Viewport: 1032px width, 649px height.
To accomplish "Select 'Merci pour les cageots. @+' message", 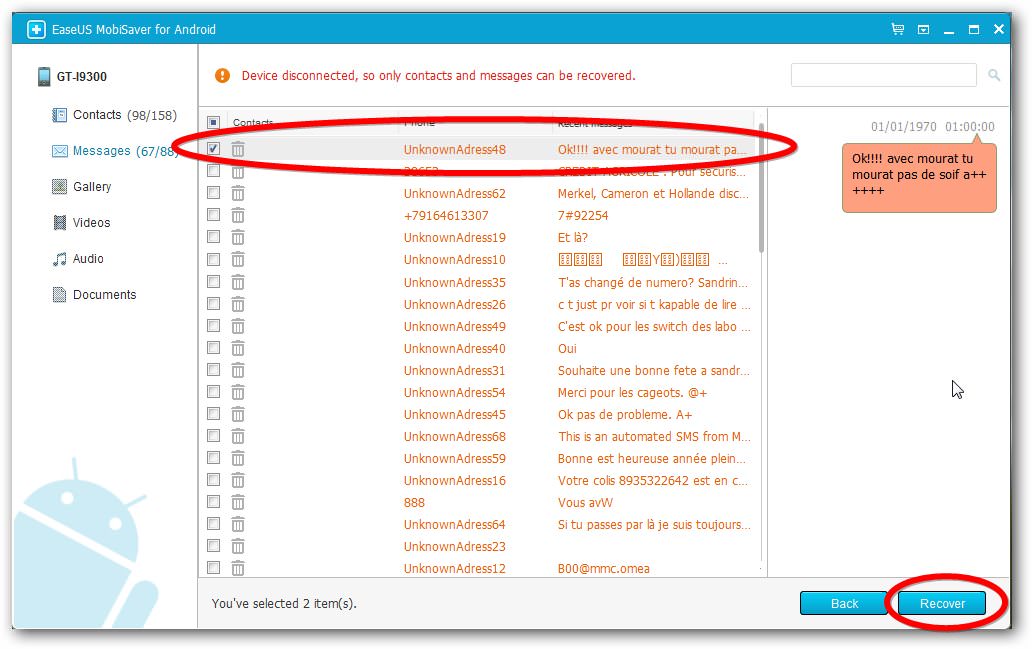I will 632,393.
